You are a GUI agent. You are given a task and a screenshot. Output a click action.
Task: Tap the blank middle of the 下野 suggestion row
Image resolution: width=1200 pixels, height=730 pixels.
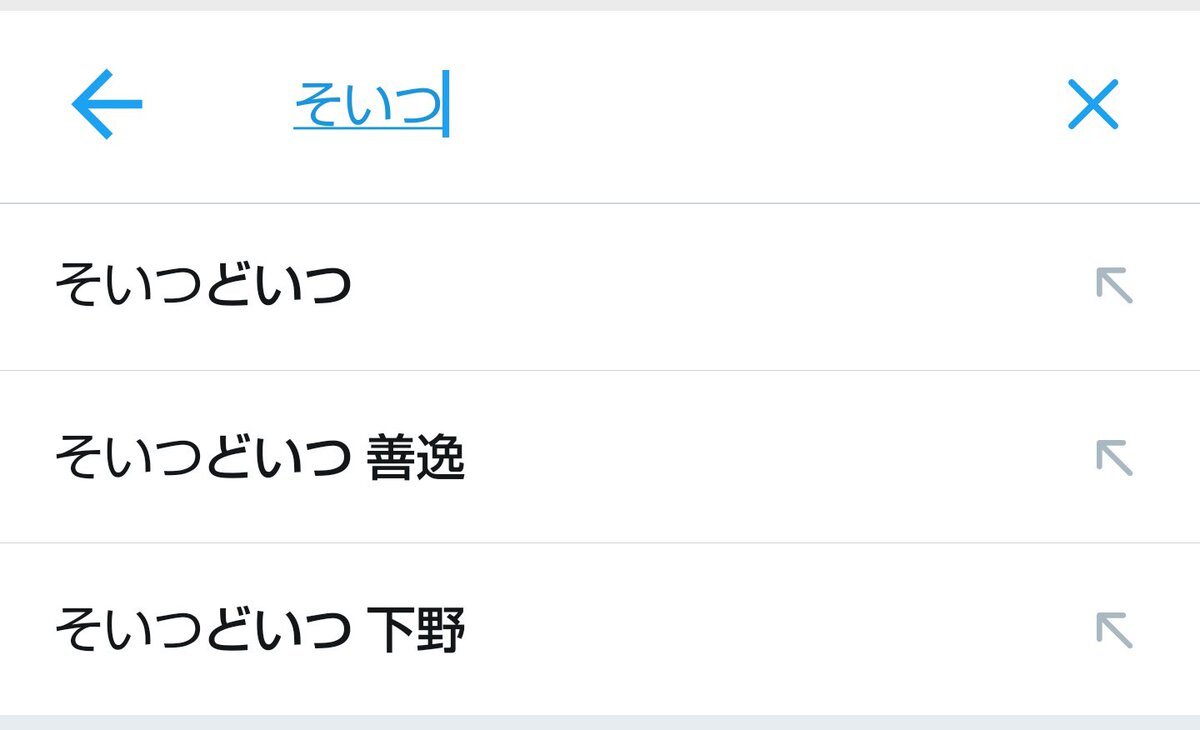click(x=750, y=631)
